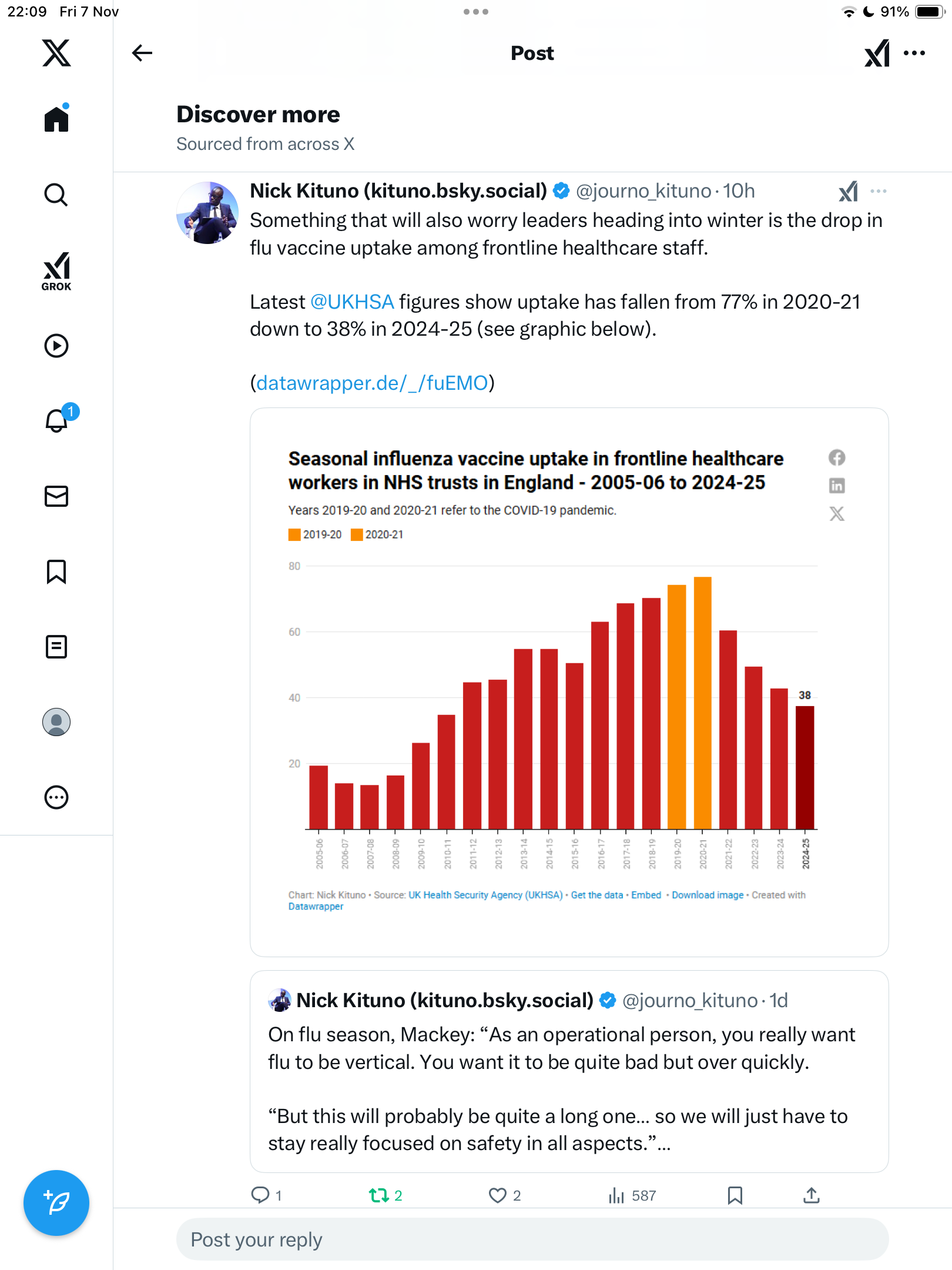Open Search and Explore in the sidebar
952x1270 pixels.
coord(56,195)
